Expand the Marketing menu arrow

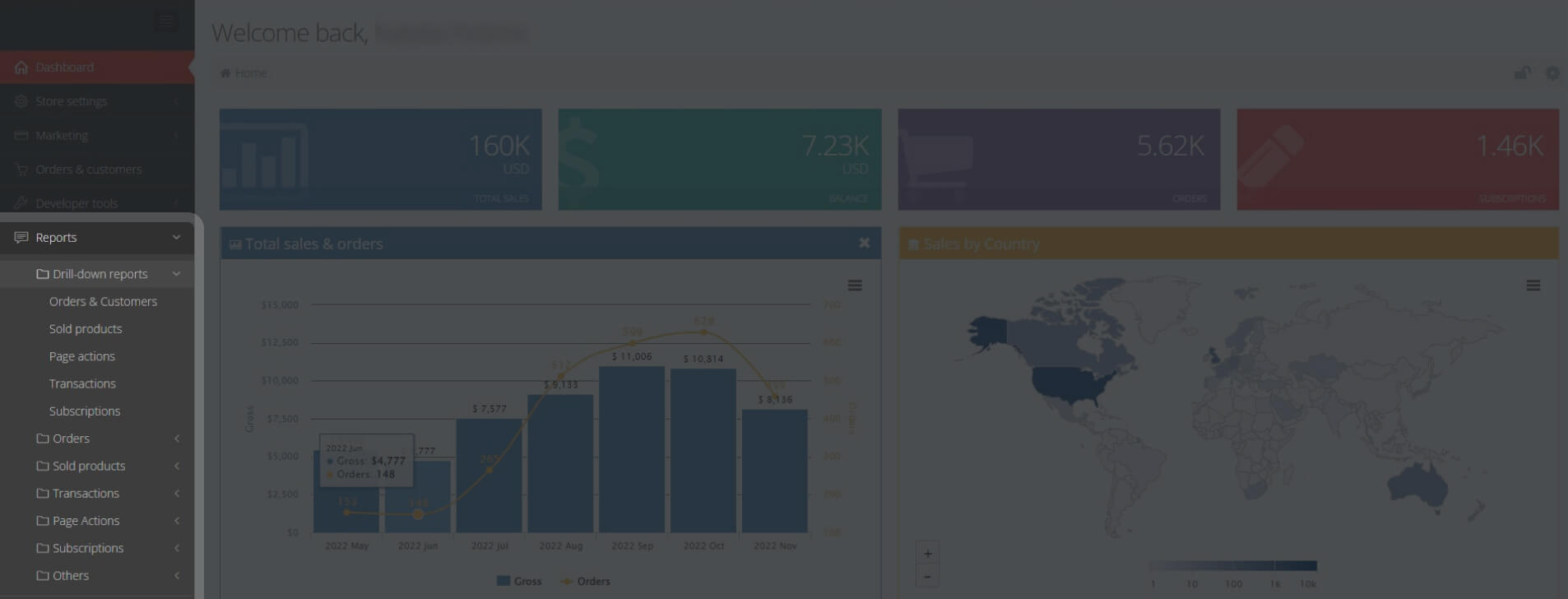pos(177,135)
